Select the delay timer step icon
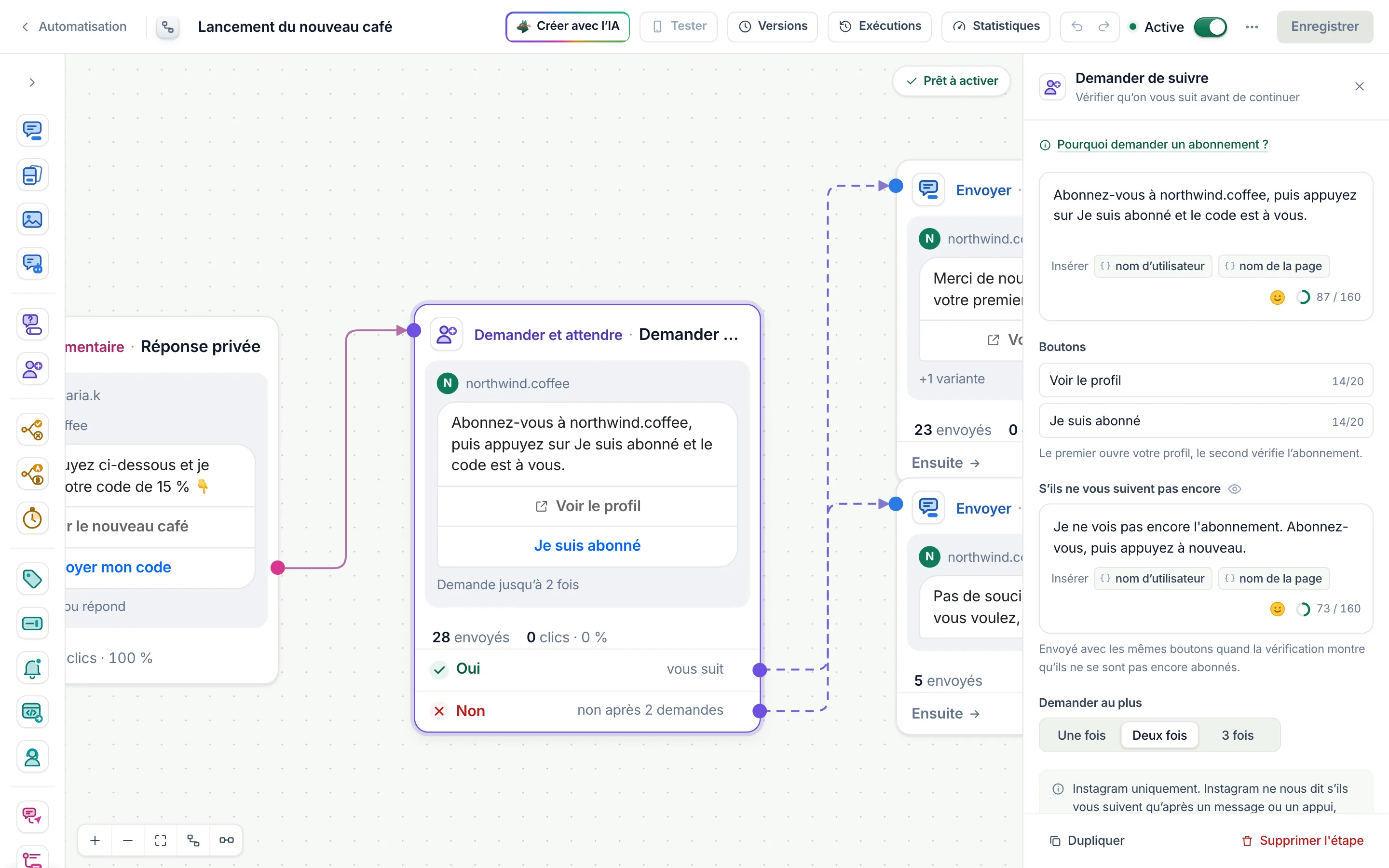 32,518
